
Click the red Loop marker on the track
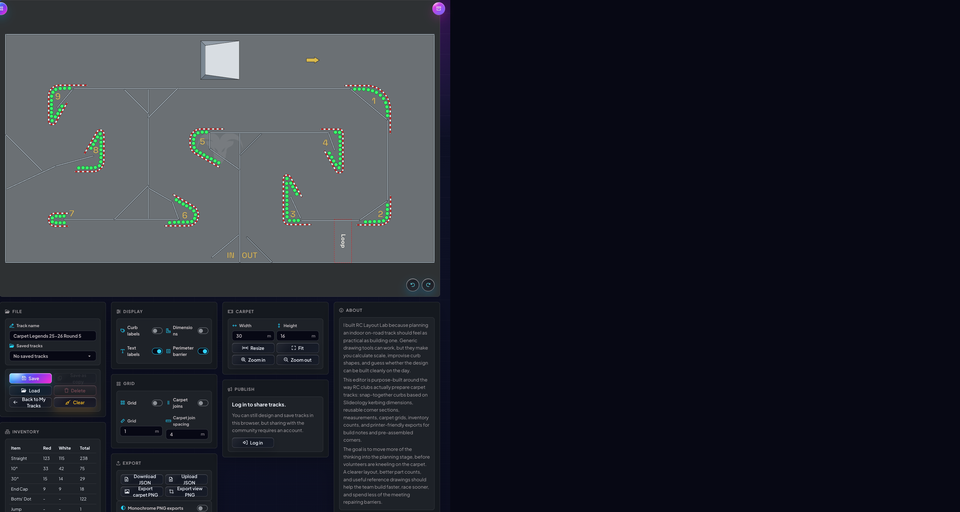coord(343,241)
